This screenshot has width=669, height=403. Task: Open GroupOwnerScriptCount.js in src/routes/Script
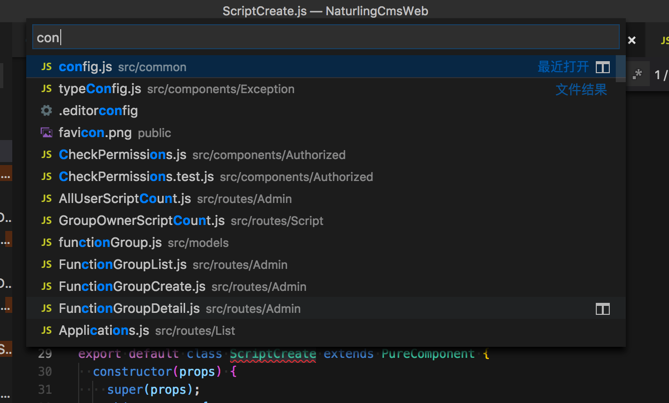click(326, 220)
